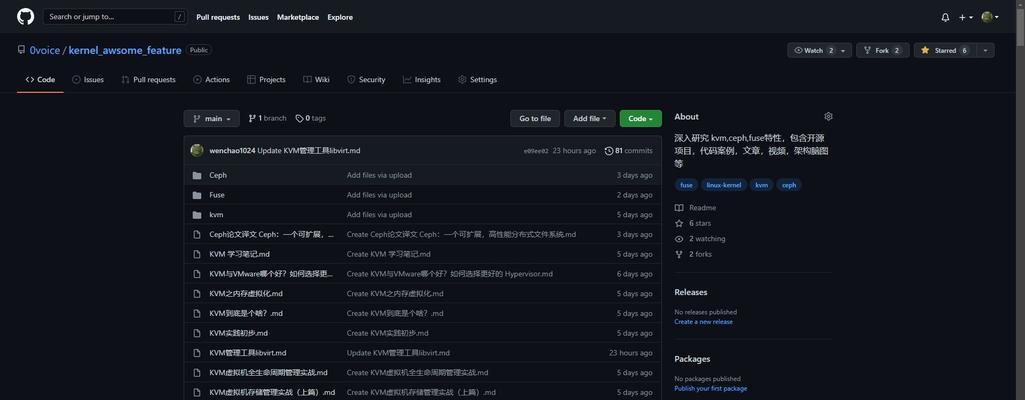The height and width of the screenshot is (400, 1025).
Task: Go to Issues in top nav
Action: click(x=258, y=17)
